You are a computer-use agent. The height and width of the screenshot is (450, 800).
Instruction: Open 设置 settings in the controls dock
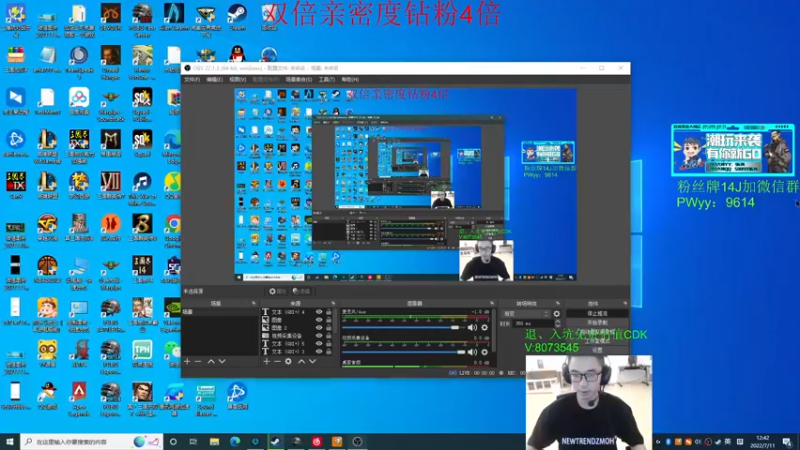(597, 351)
